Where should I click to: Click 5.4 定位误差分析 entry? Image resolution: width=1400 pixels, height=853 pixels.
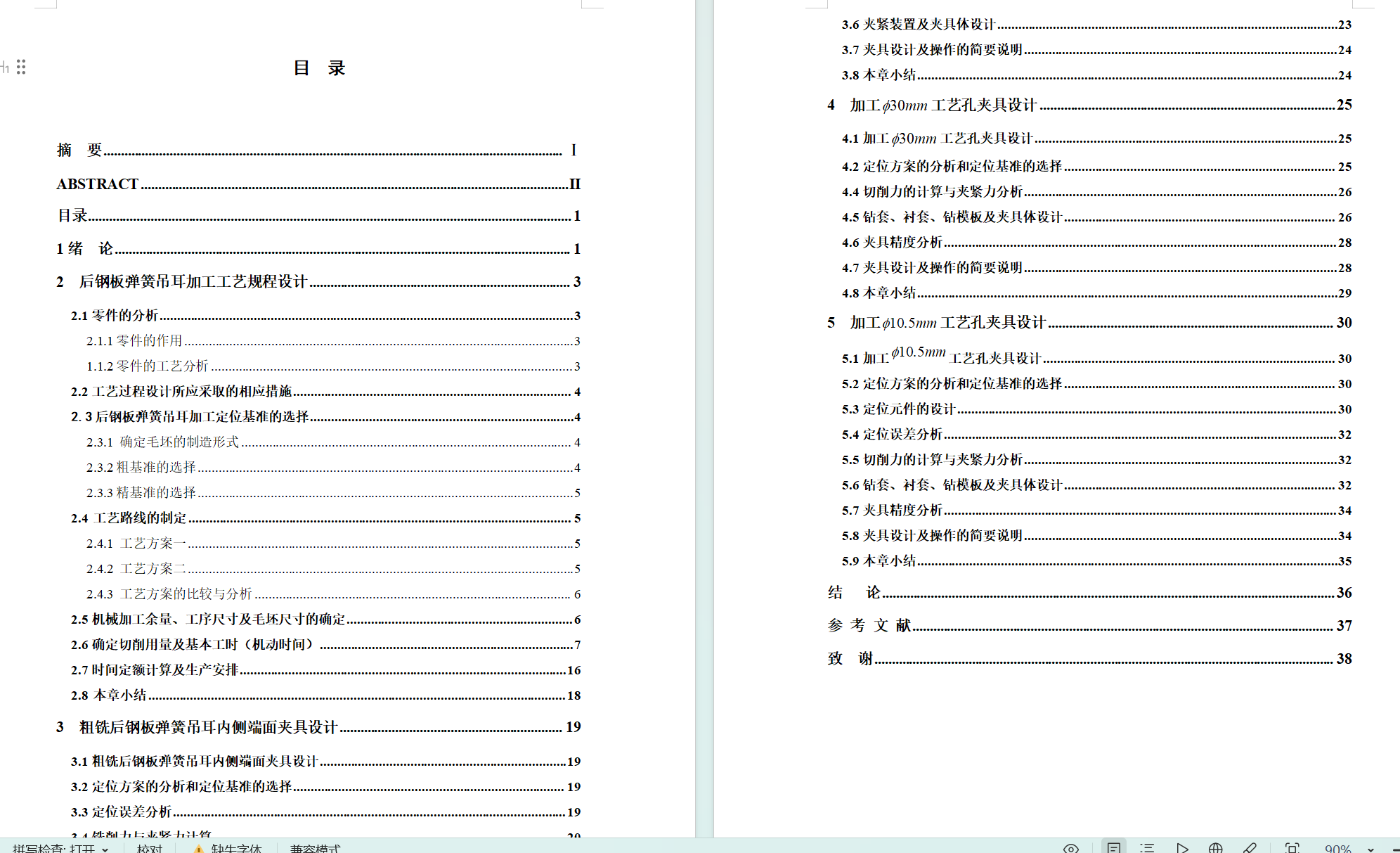point(1096,434)
